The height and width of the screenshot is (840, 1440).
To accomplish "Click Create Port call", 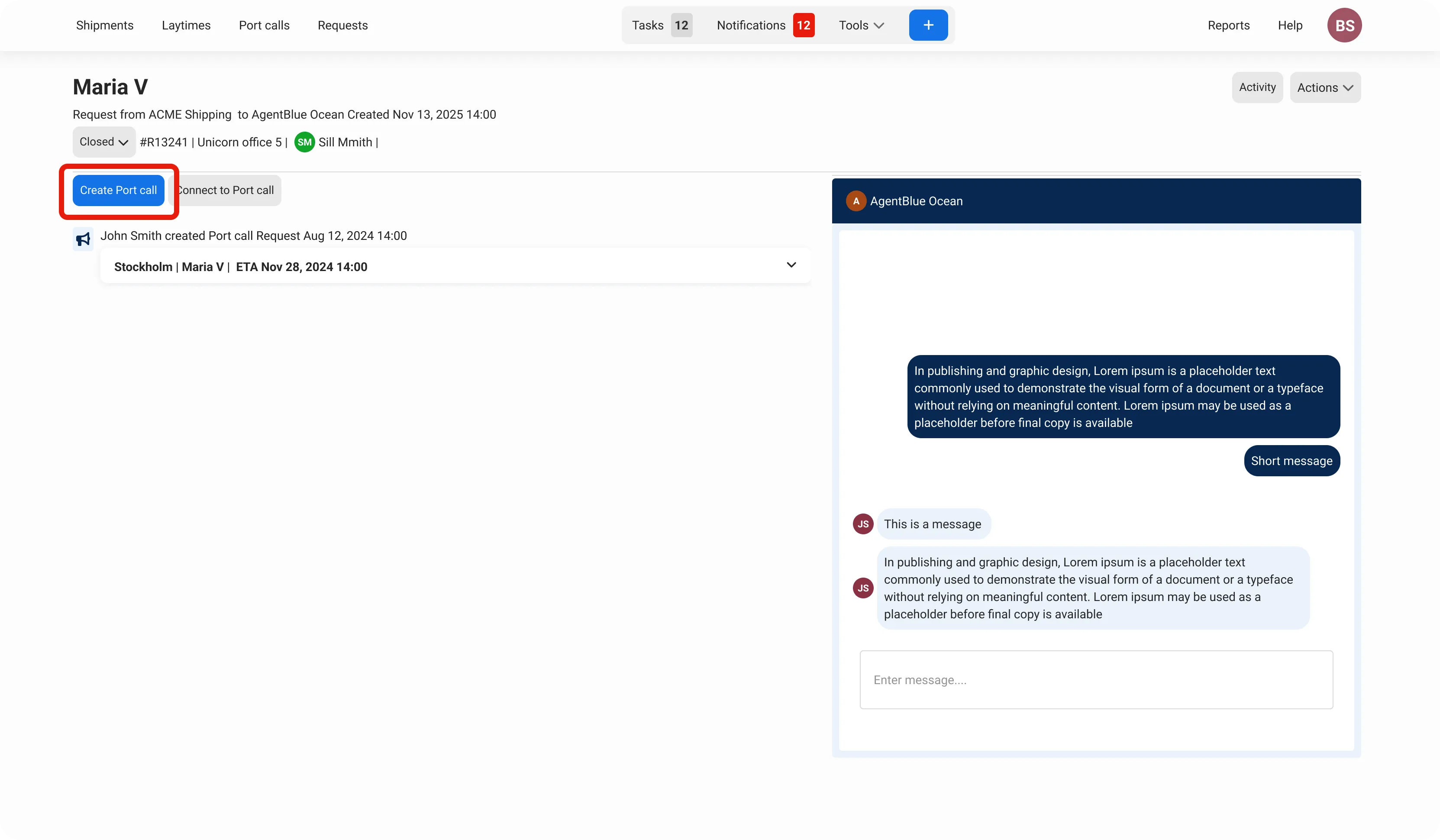I will [118, 190].
